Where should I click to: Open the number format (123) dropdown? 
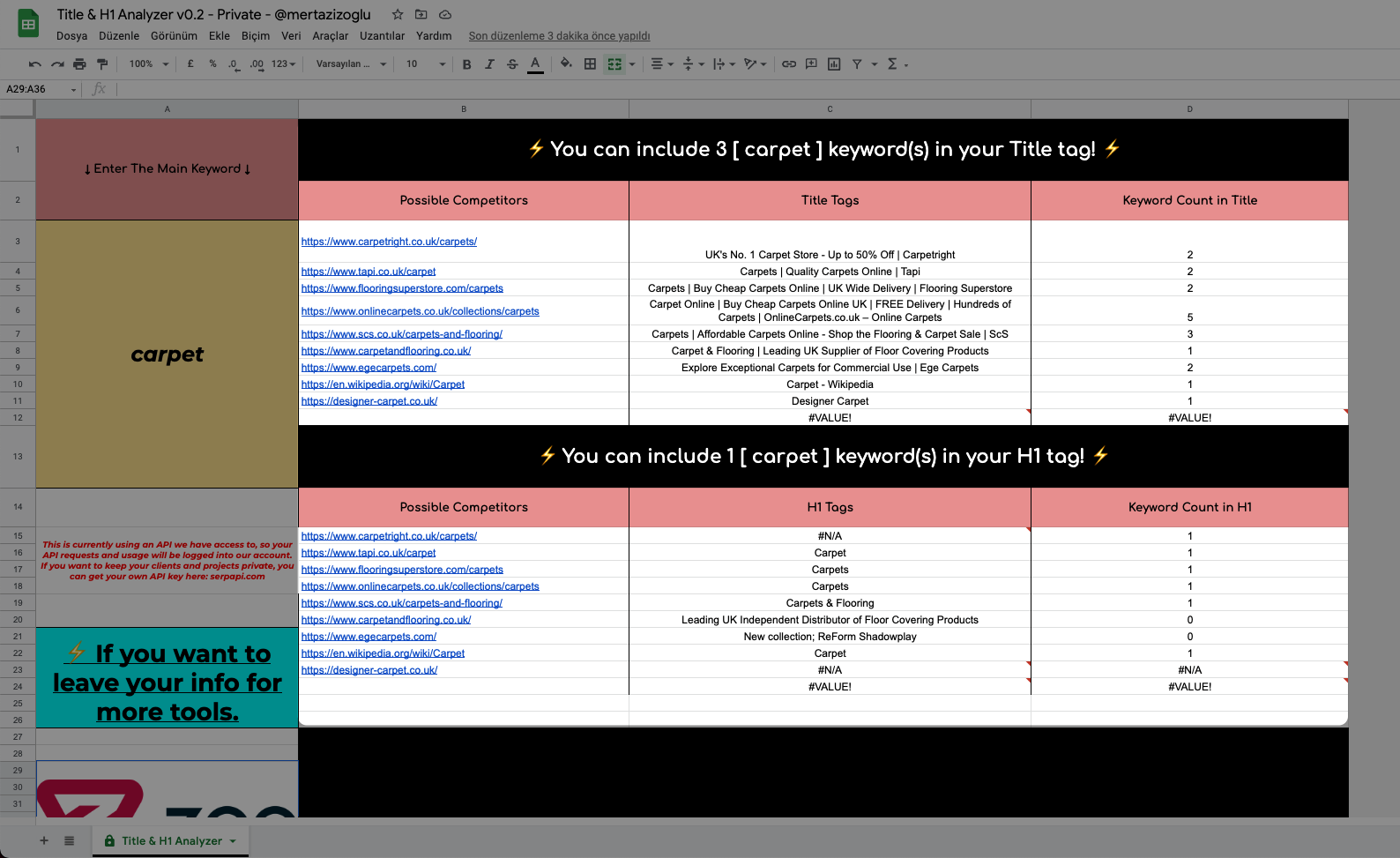[283, 63]
